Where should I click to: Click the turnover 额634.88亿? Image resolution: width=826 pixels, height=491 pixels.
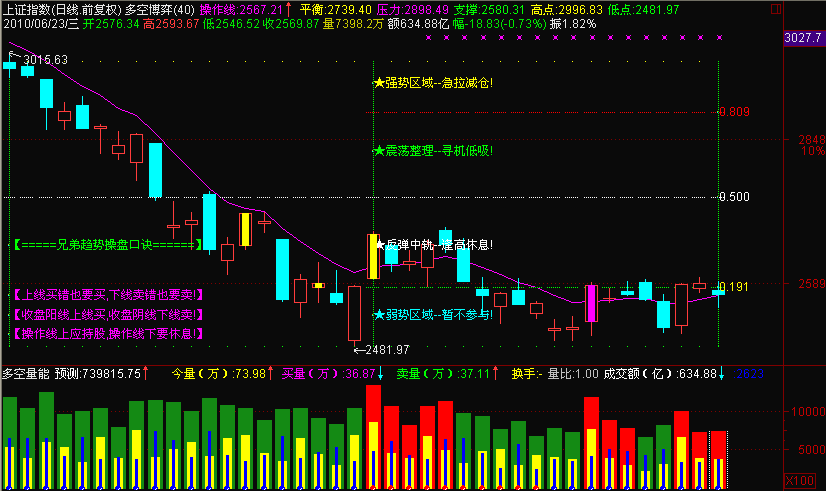[x=418, y=24]
